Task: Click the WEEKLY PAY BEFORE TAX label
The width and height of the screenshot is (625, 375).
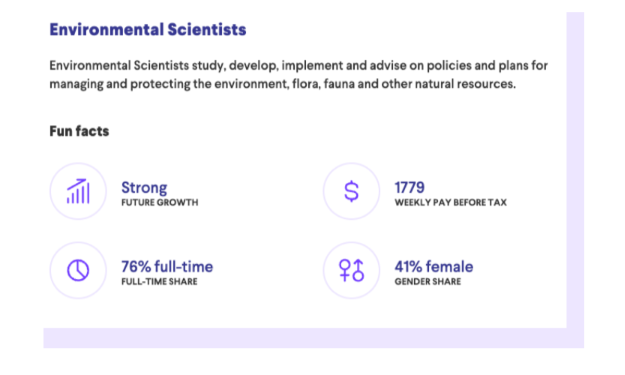Action: coord(450,202)
